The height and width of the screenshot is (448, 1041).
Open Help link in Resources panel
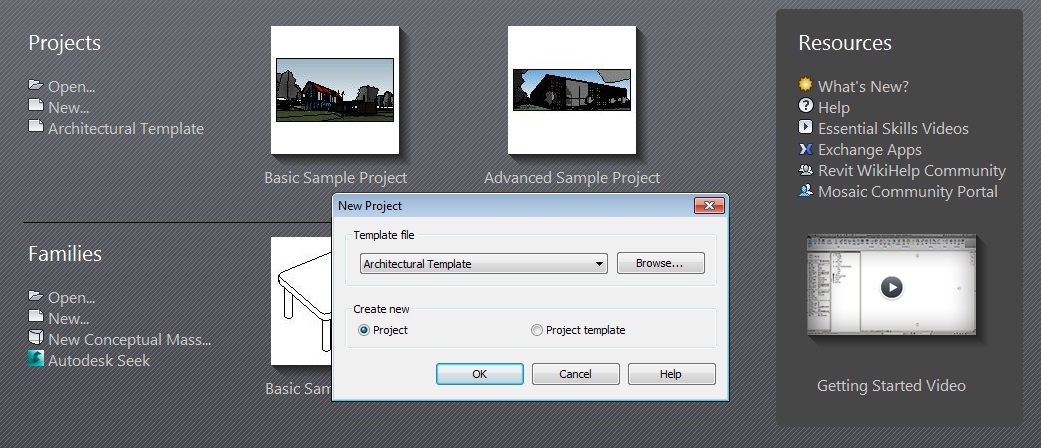click(x=834, y=108)
